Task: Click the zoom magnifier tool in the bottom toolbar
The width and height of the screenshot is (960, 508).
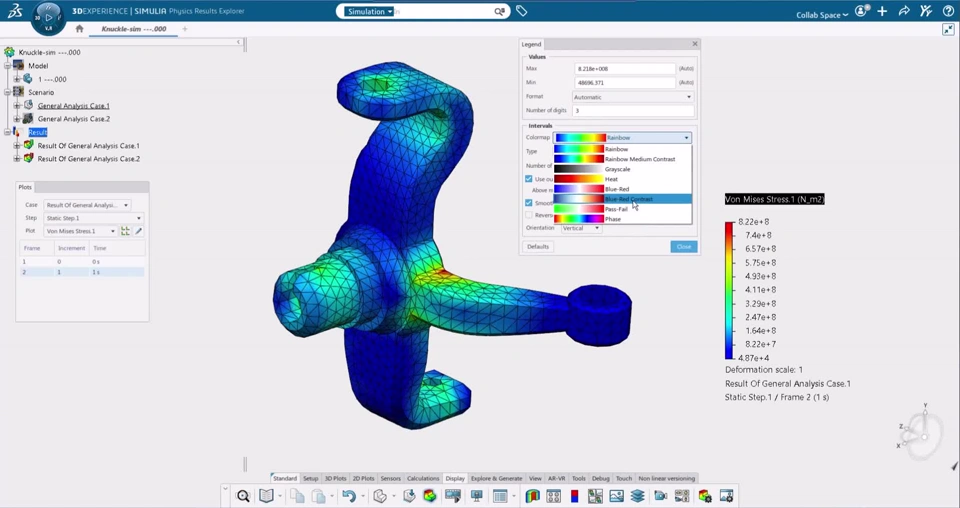Action: [x=243, y=496]
